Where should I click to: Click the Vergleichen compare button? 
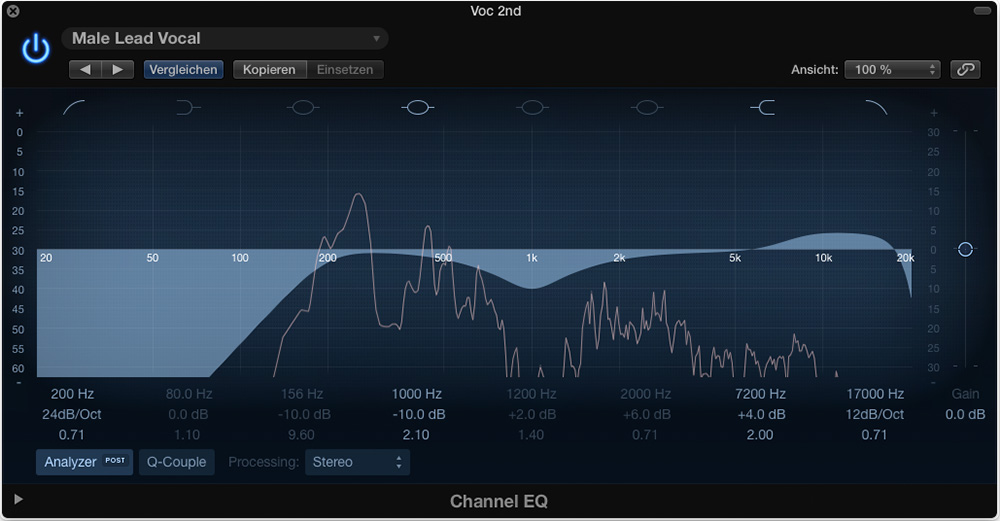point(184,70)
